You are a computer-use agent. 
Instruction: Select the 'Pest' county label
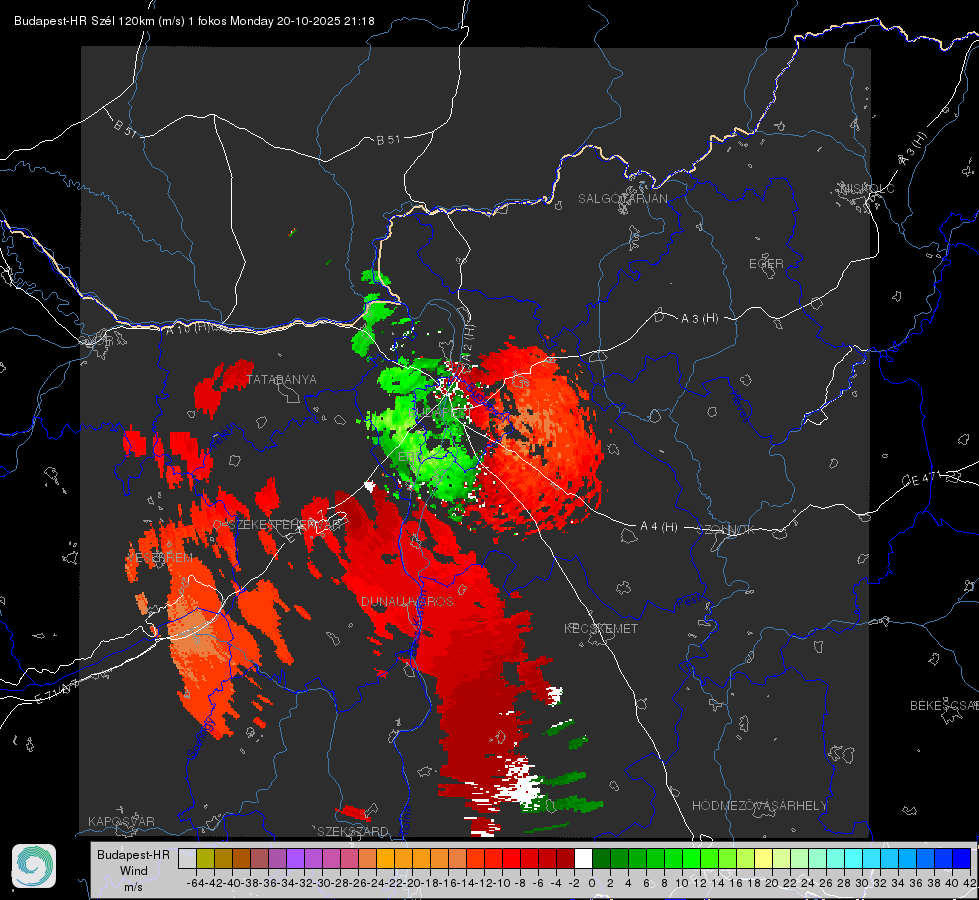(x=688, y=601)
